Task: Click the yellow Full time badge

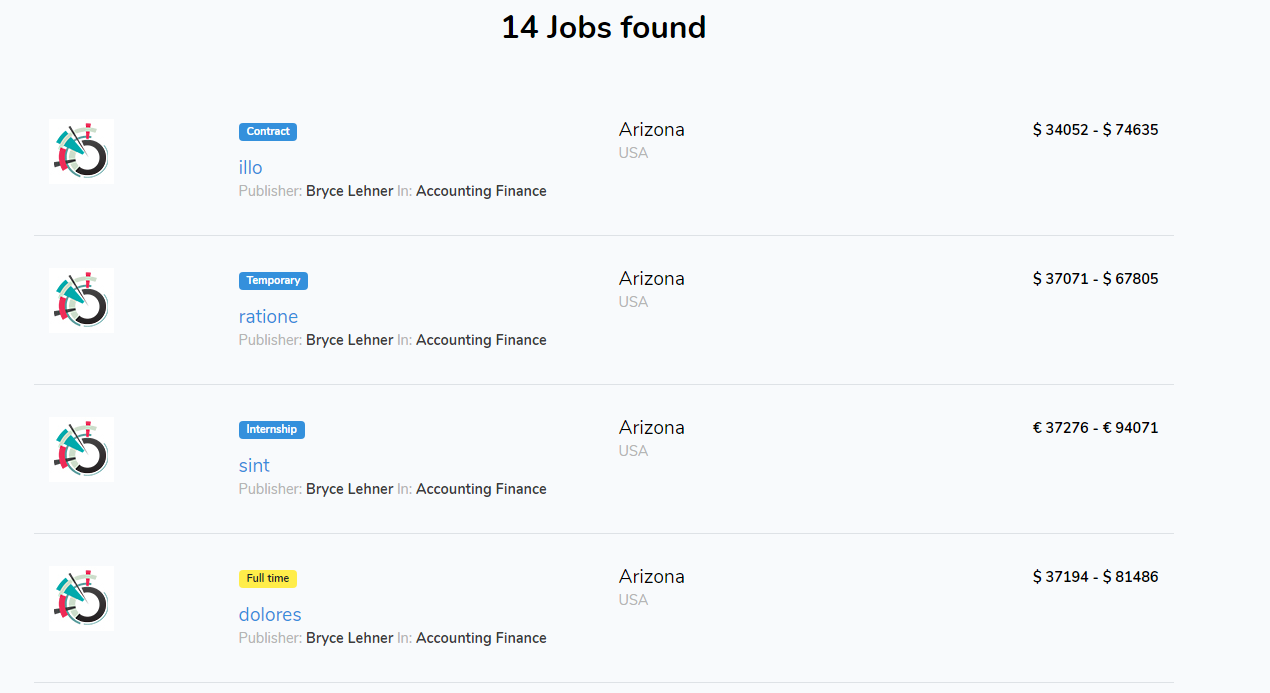Action: 268,578
